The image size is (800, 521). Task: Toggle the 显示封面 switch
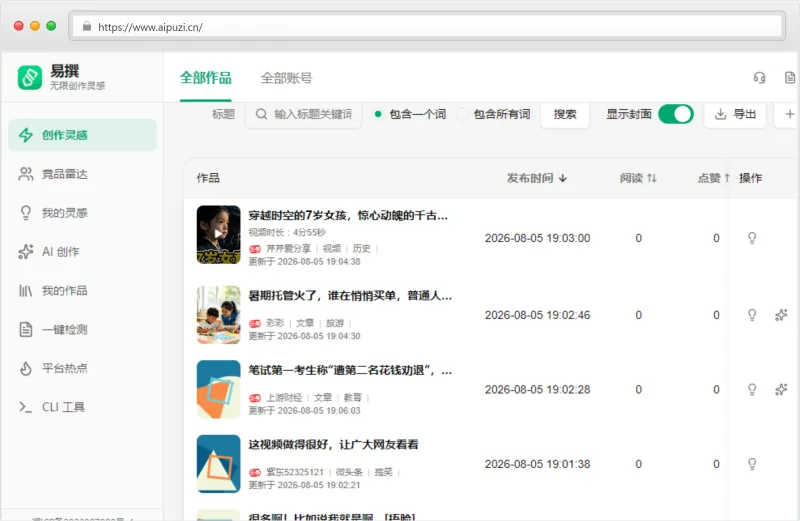pos(676,114)
